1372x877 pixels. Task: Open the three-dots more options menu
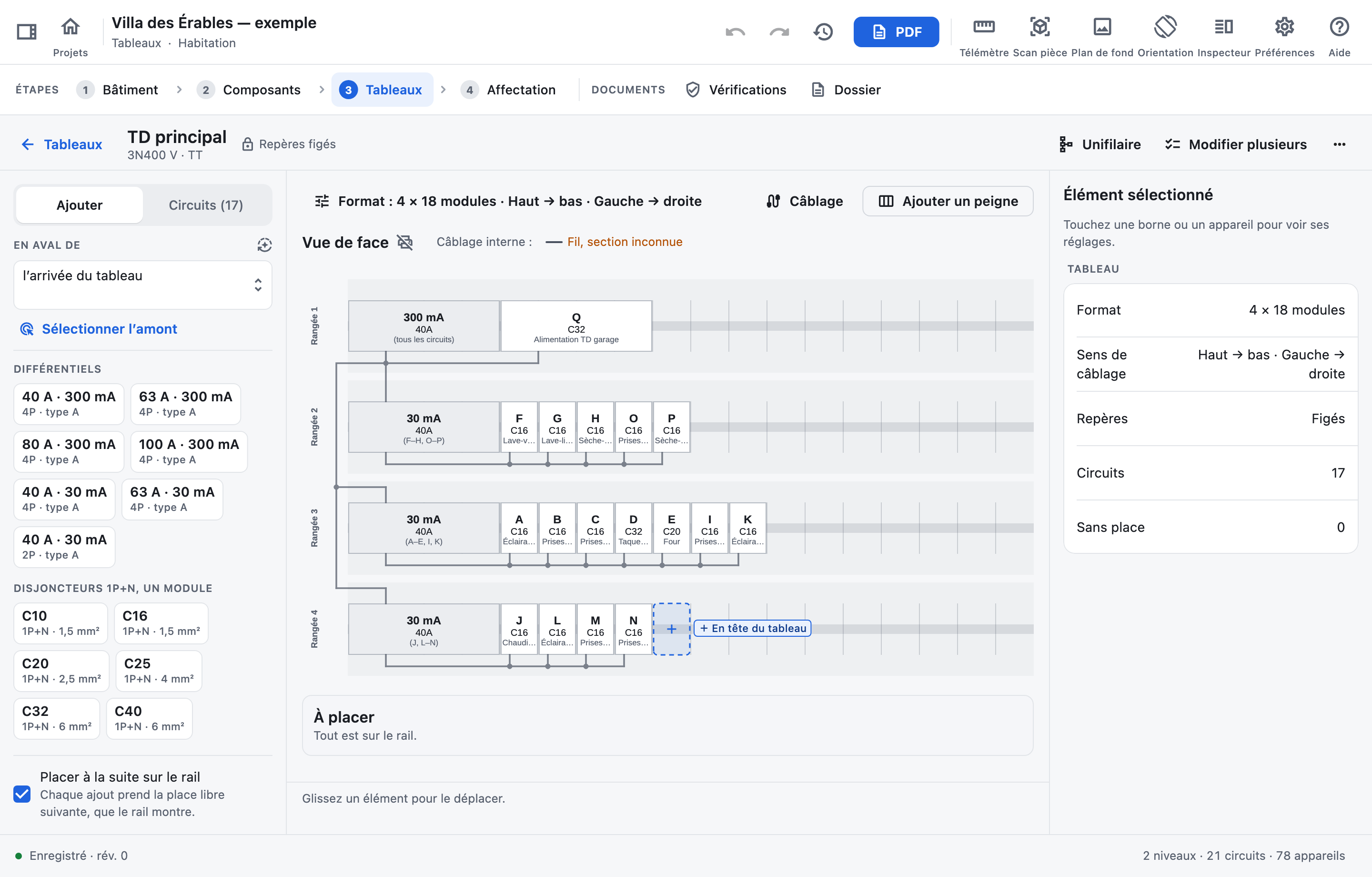[1339, 144]
